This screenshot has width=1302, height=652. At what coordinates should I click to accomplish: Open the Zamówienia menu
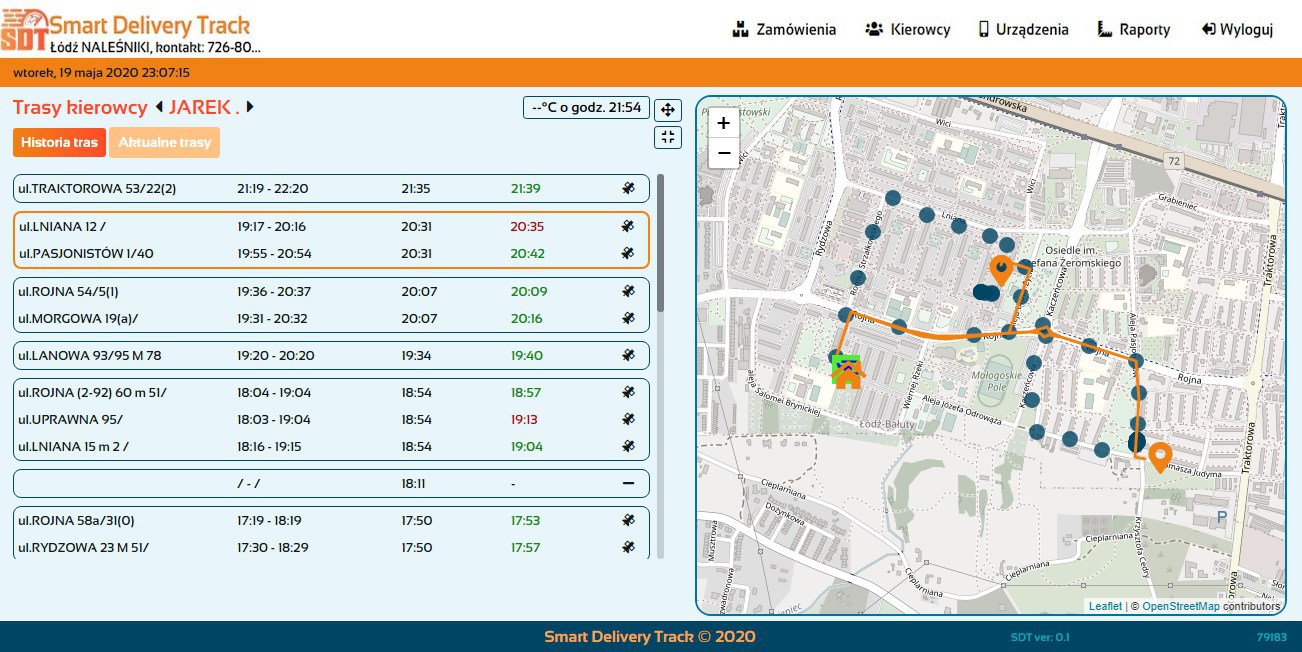click(784, 29)
